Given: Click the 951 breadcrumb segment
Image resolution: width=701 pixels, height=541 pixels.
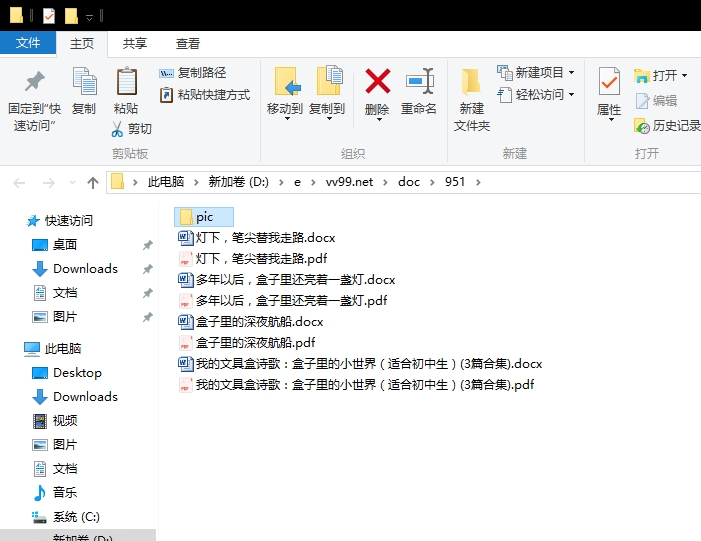Looking at the screenshot, I should [x=455, y=182].
